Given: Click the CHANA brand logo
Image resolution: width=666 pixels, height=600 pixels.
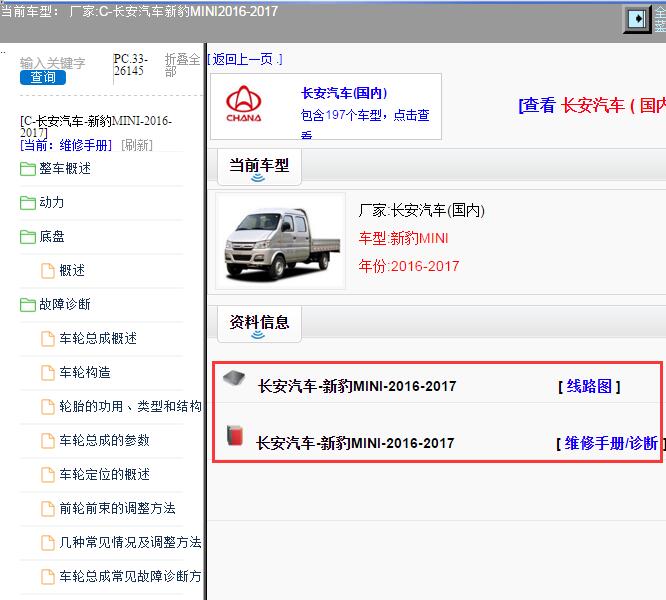Looking at the screenshot, I should click(244, 104).
